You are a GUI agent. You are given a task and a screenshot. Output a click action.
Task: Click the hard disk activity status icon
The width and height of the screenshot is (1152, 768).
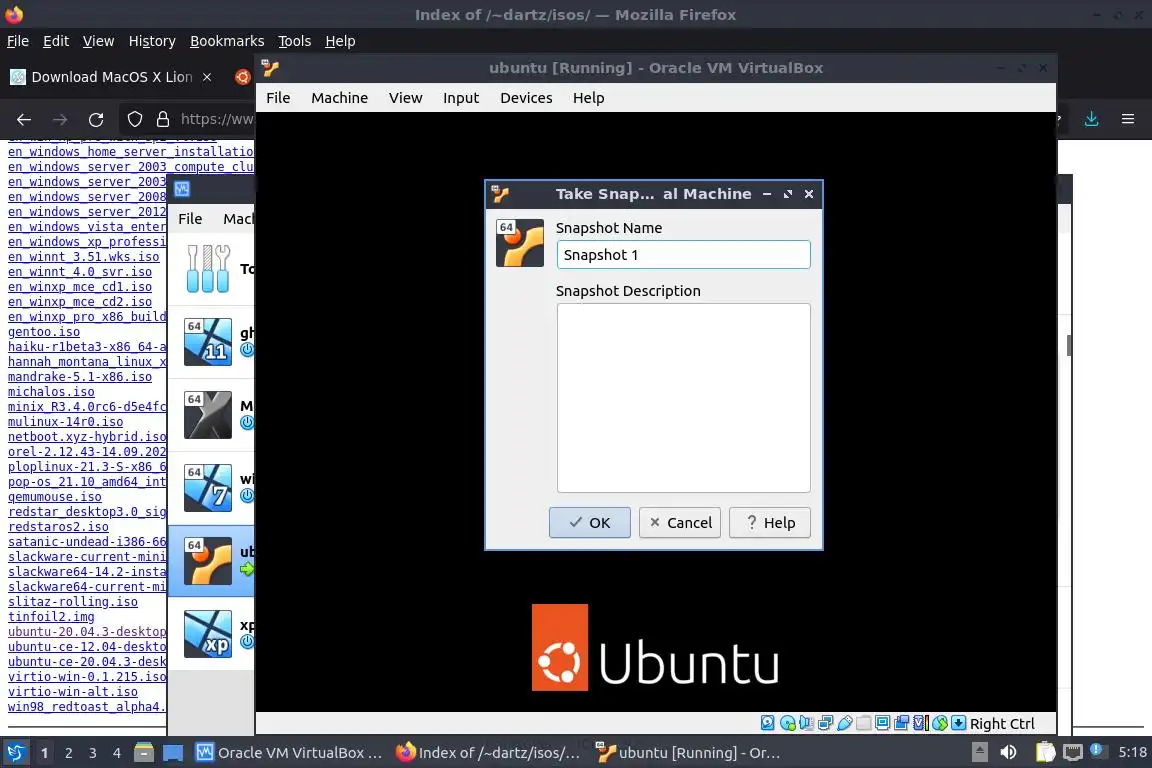pos(768,723)
